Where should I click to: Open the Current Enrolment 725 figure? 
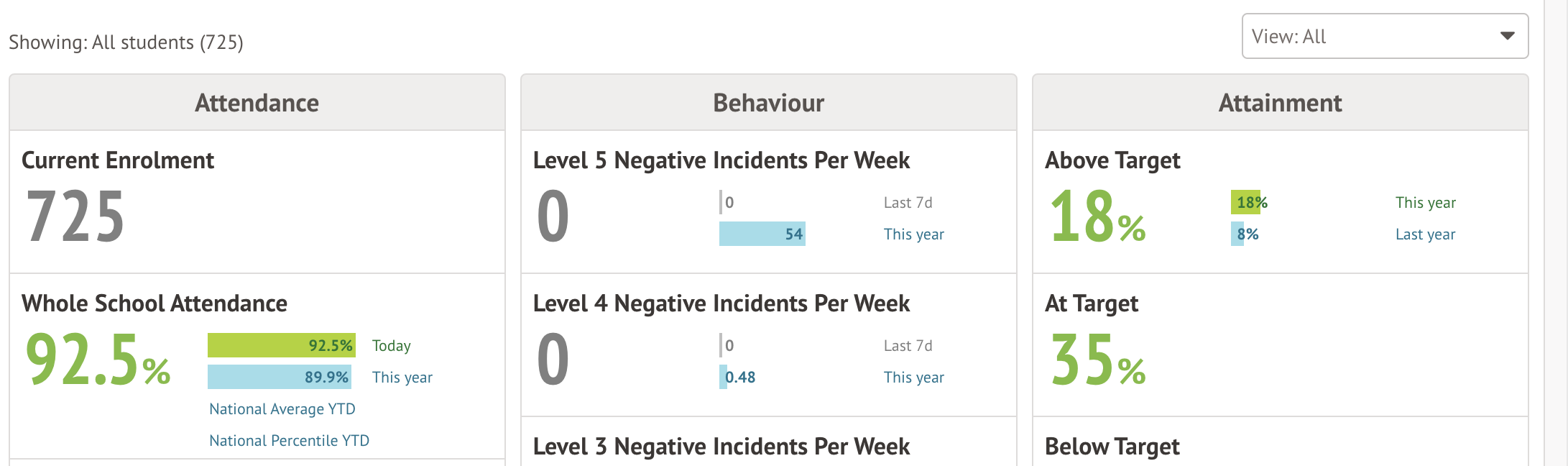point(75,216)
